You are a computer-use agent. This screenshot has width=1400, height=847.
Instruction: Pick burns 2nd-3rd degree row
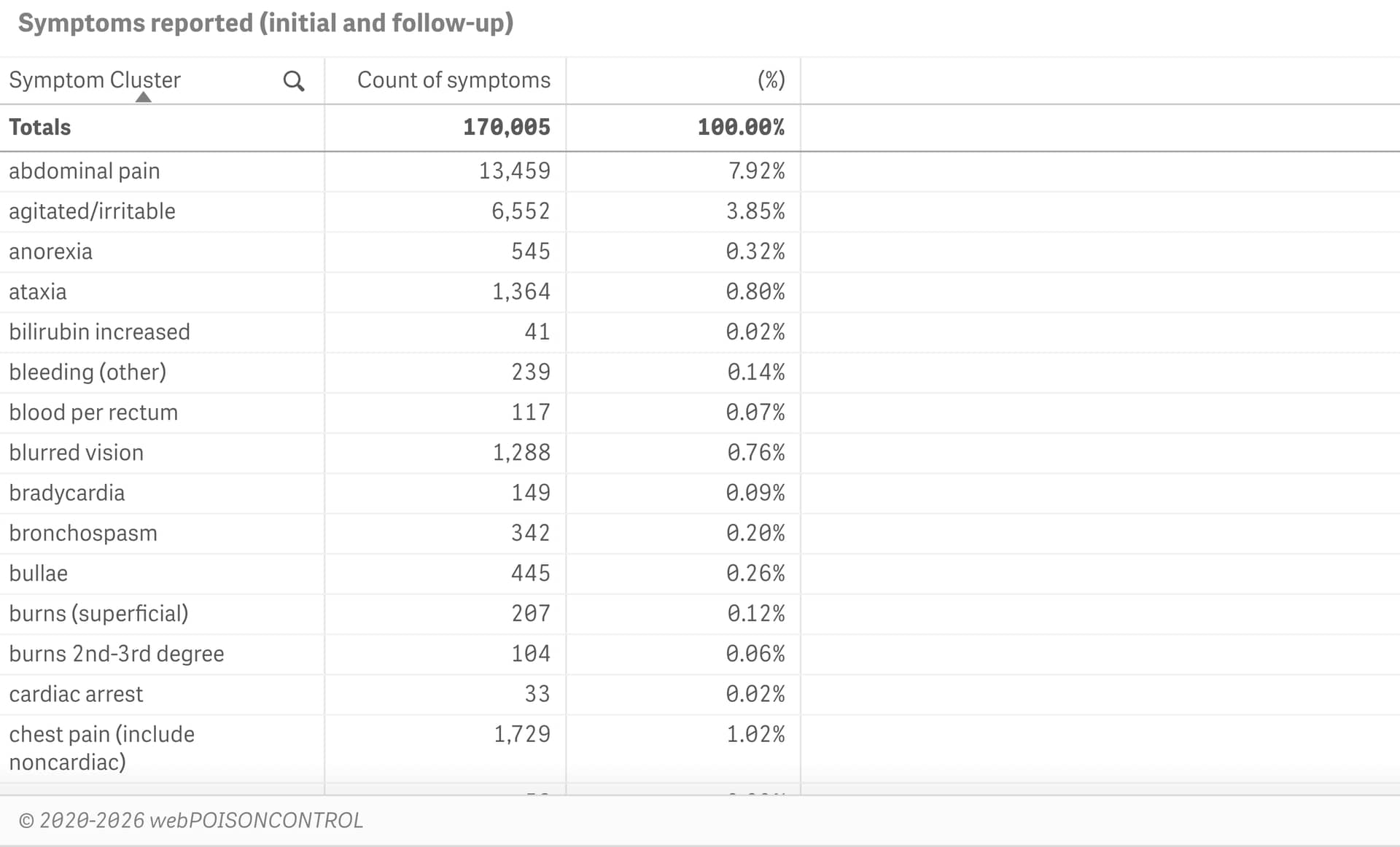click(117, 654)
